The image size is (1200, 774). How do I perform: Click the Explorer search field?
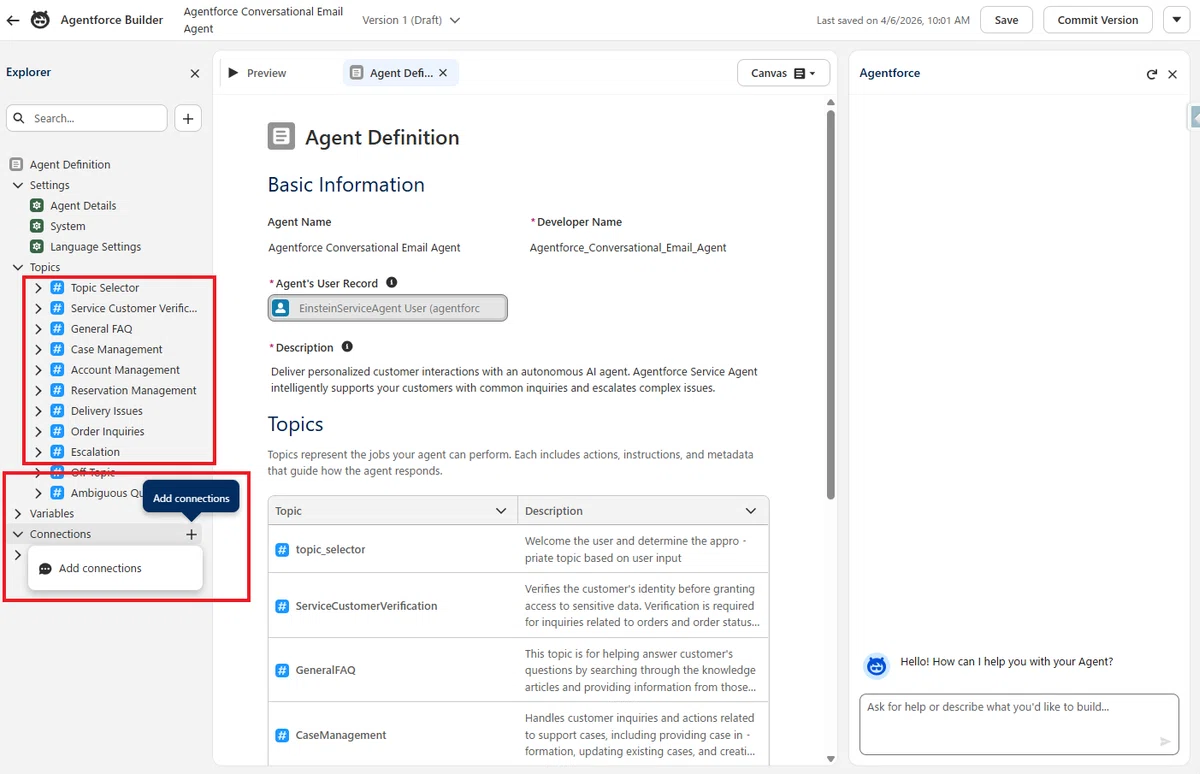point(87,118)
